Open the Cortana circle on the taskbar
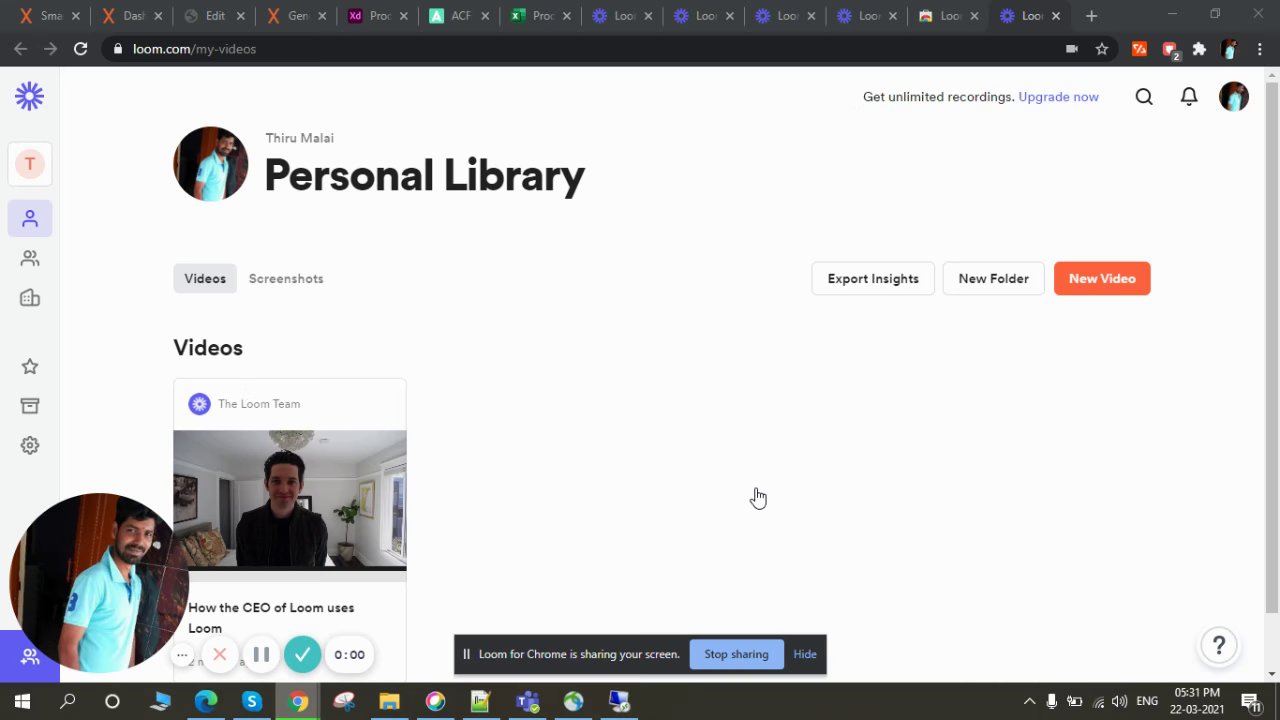This screenshot has height=720, width=1280. (x=112, y=701)
